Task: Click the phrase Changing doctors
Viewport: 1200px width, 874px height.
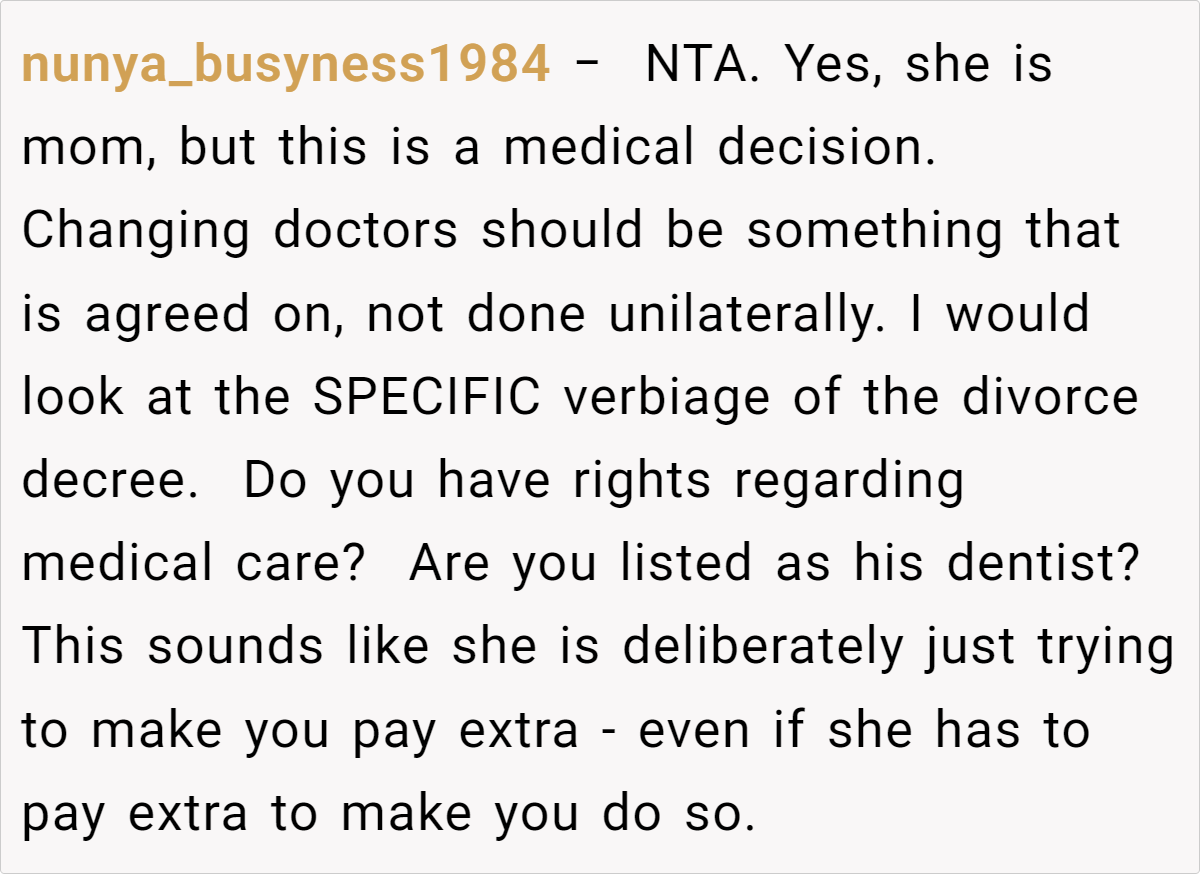Action: point(240,231)
